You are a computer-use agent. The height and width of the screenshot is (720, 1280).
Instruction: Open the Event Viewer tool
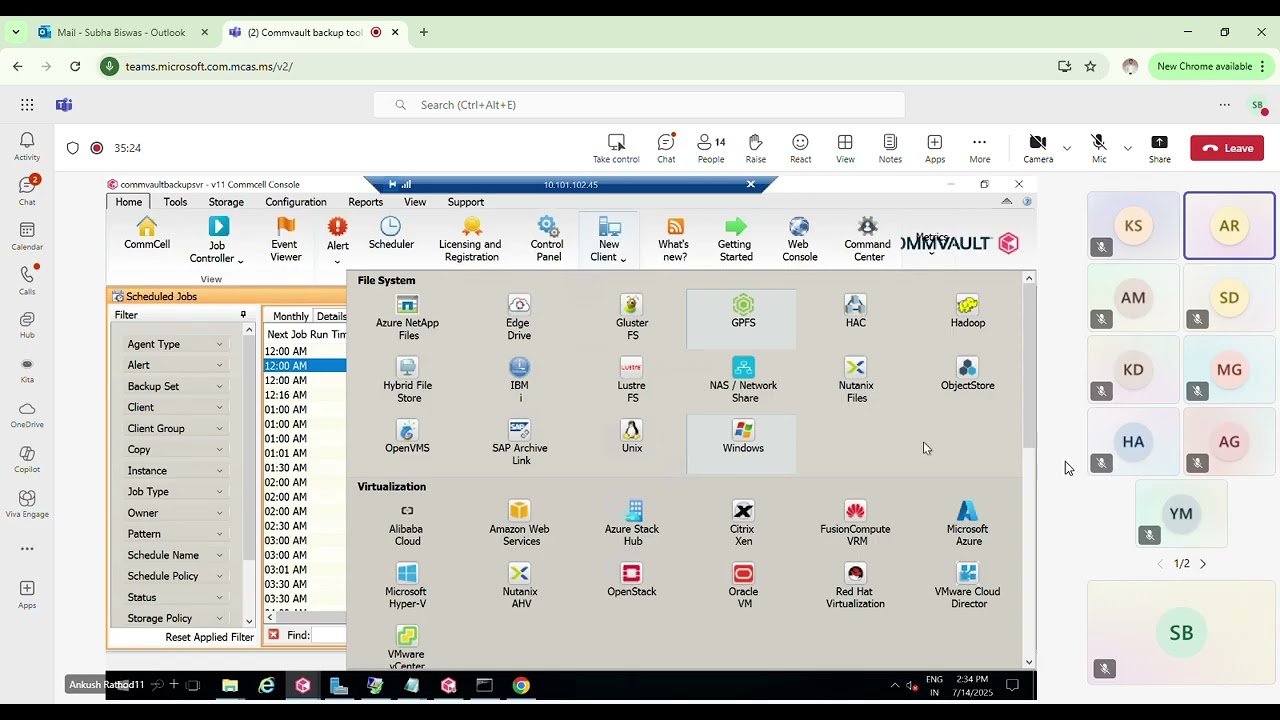pos(285,240)
